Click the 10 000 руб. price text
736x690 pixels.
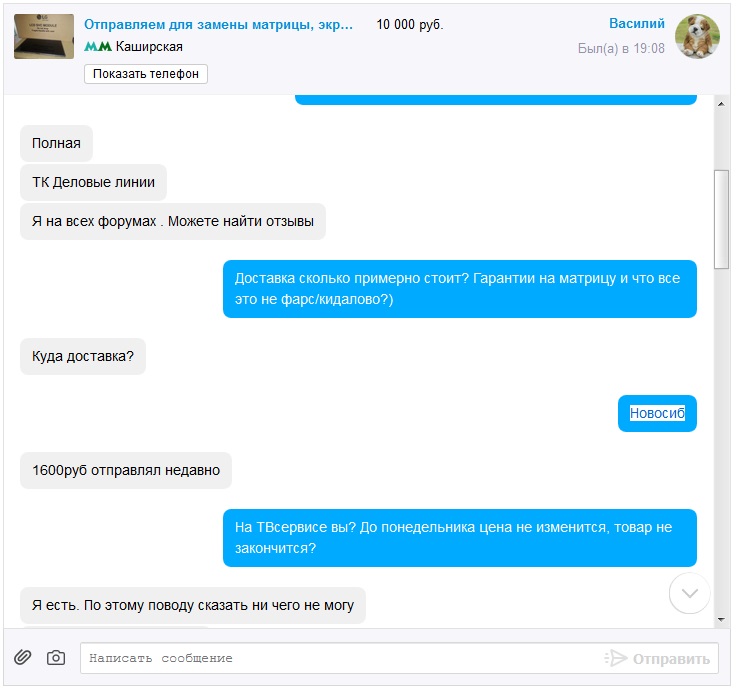click(410, 24)
